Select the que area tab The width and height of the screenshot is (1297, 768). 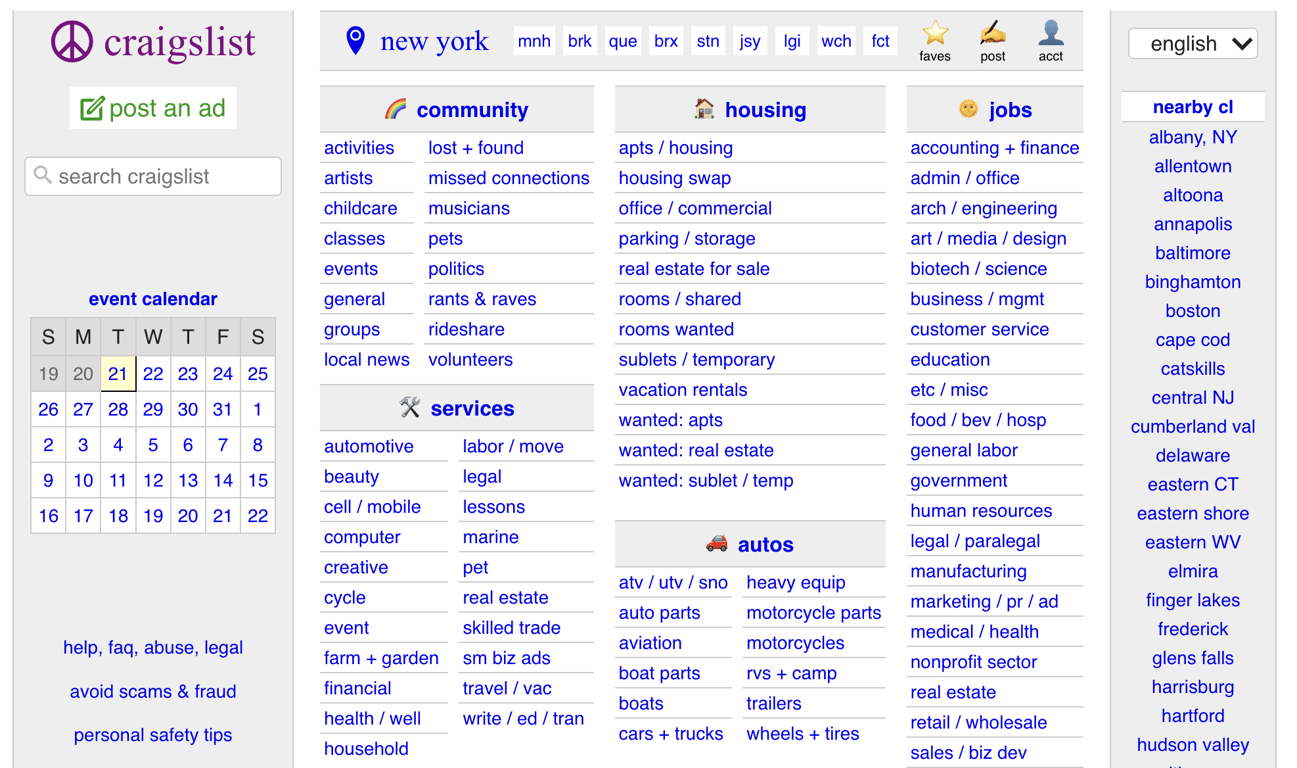pyautogui.click(x=622, y=41)
